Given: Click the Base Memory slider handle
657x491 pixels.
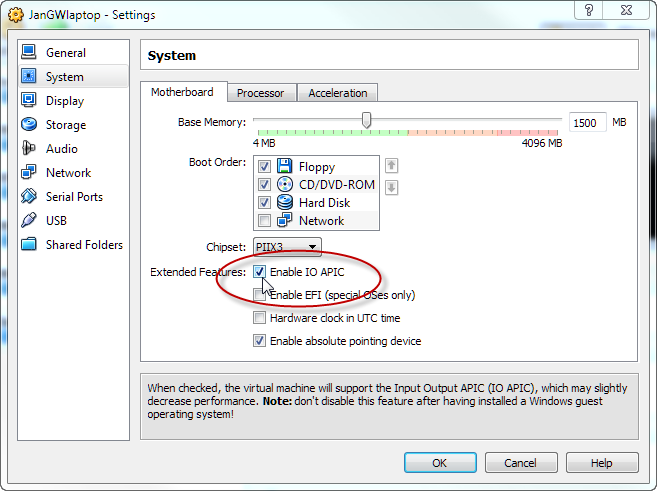Looking at the screenshot, I should point(367,121).
